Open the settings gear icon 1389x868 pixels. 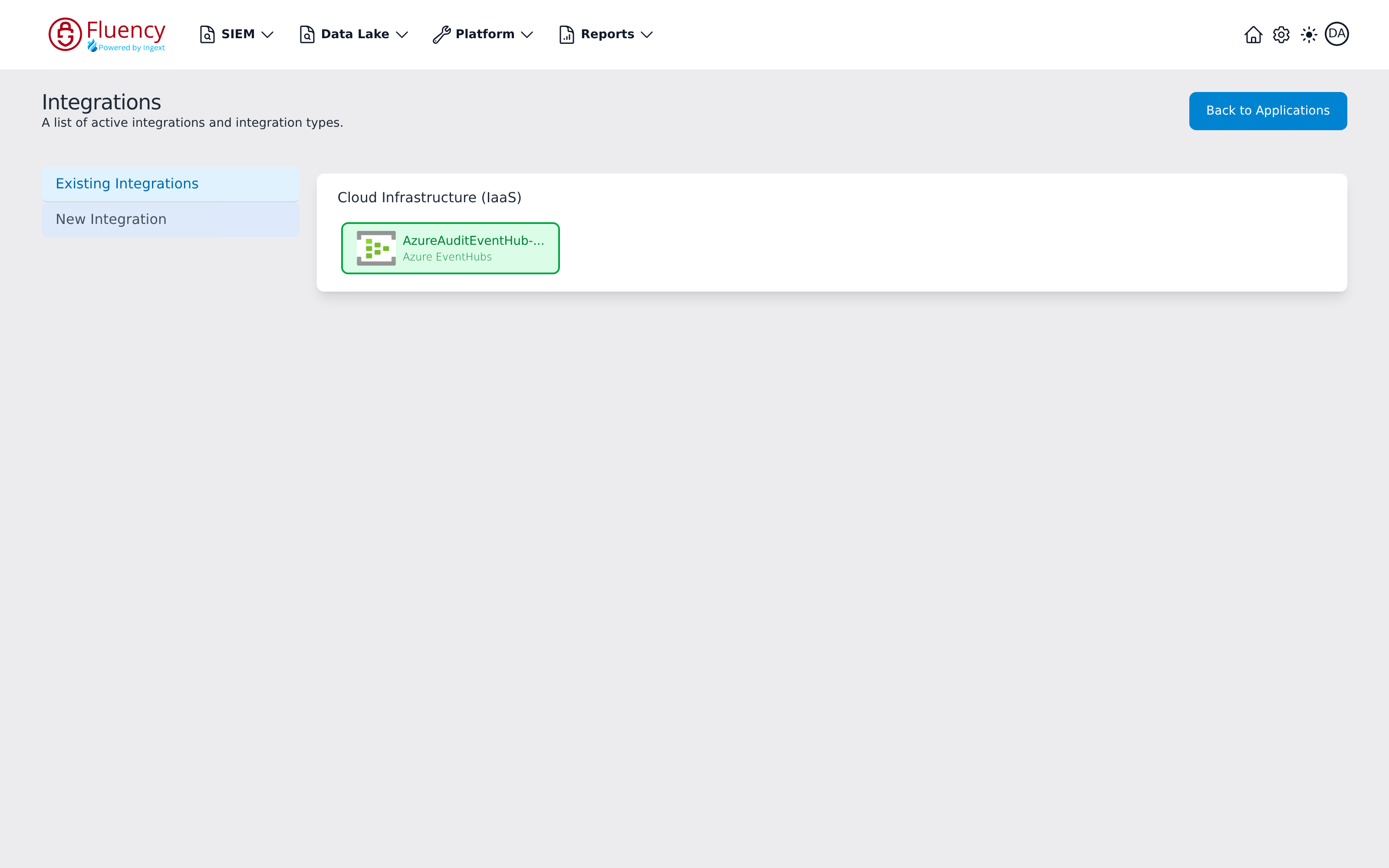(x=1281, y=34)
